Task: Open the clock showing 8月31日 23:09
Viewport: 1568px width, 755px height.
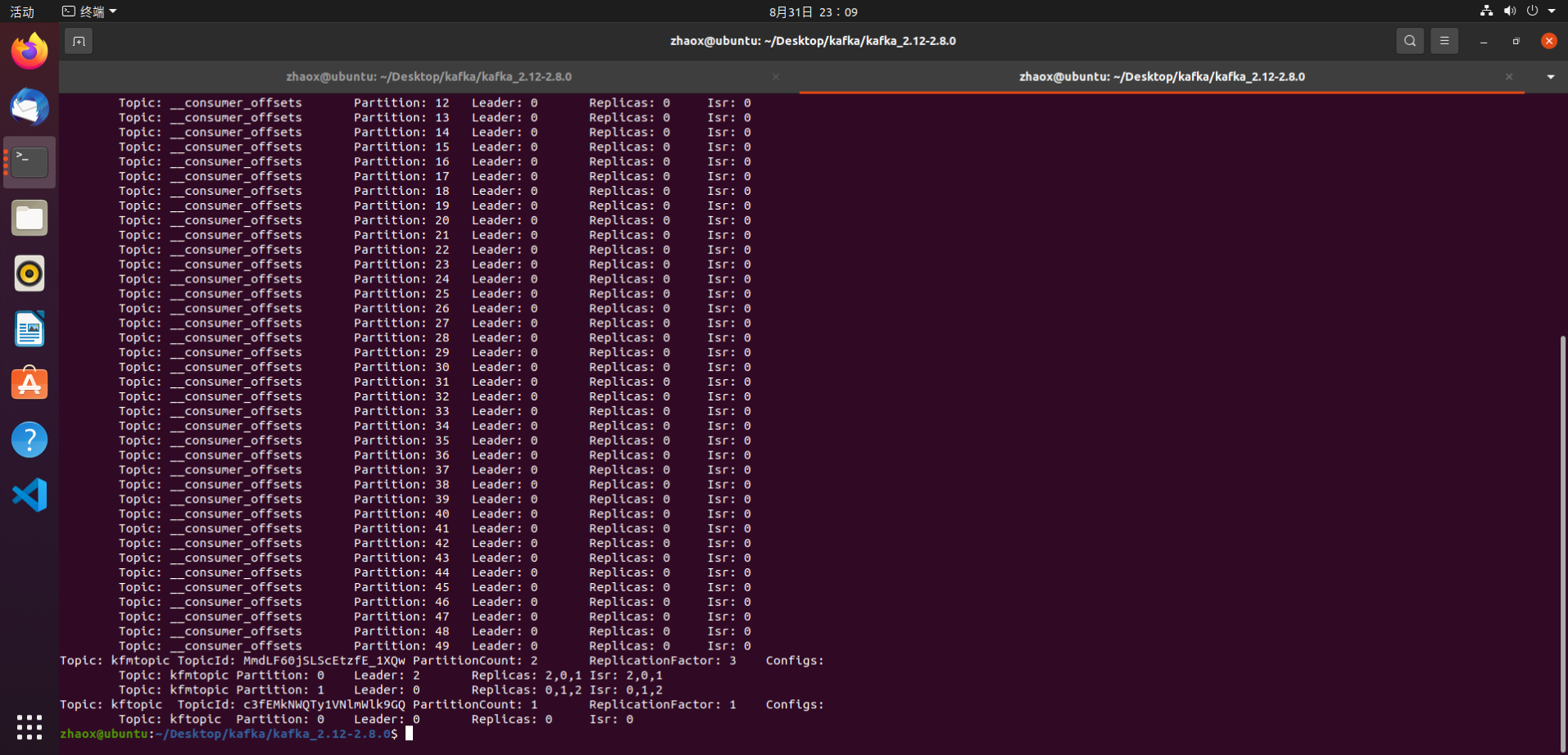Action: [x=813, y=11]
